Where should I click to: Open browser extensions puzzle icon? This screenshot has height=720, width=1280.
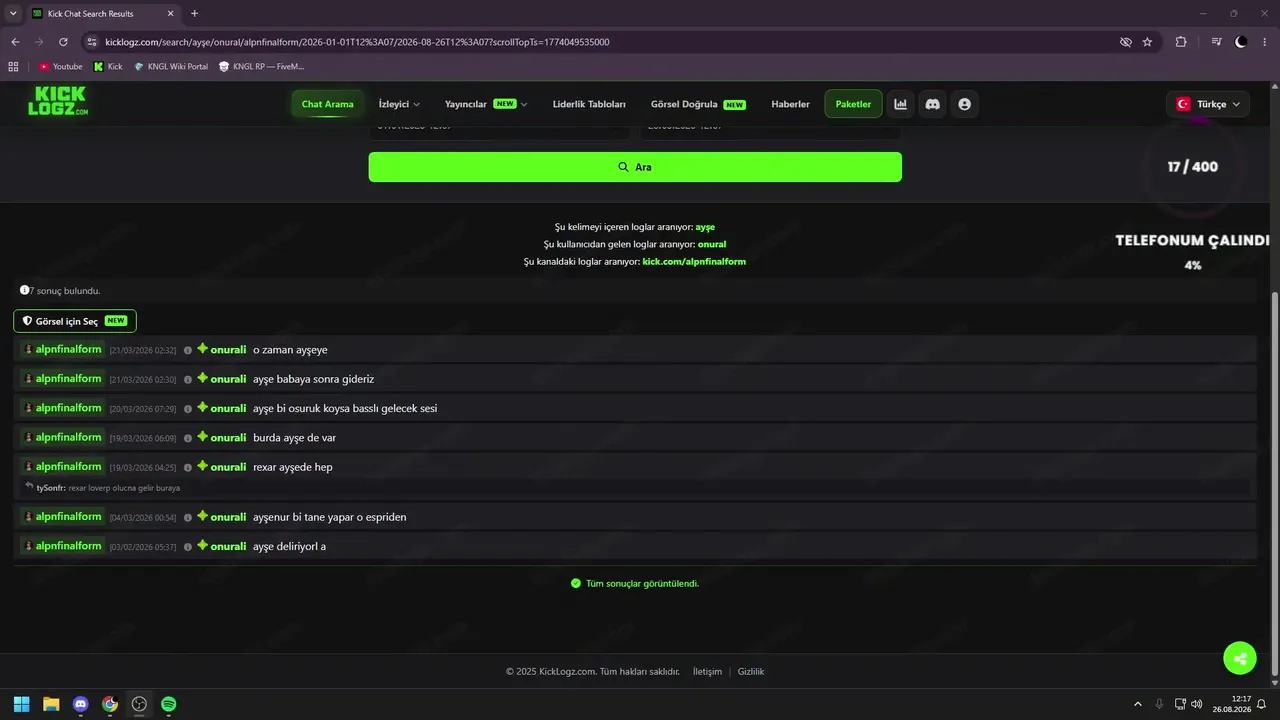pyautogui.click(x=1181, y=42)
